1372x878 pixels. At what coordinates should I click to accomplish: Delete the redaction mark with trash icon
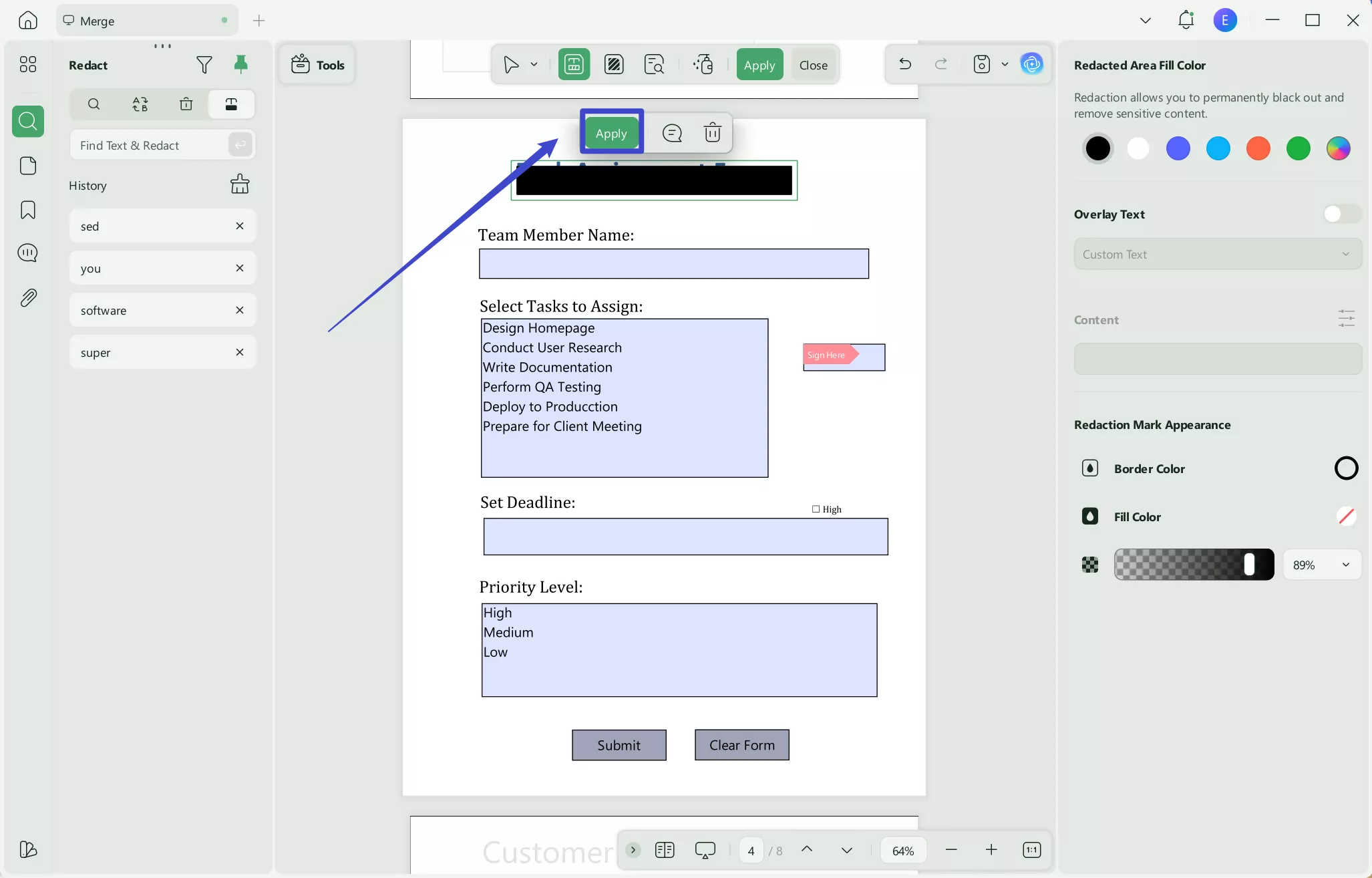(x=713, y=133)
